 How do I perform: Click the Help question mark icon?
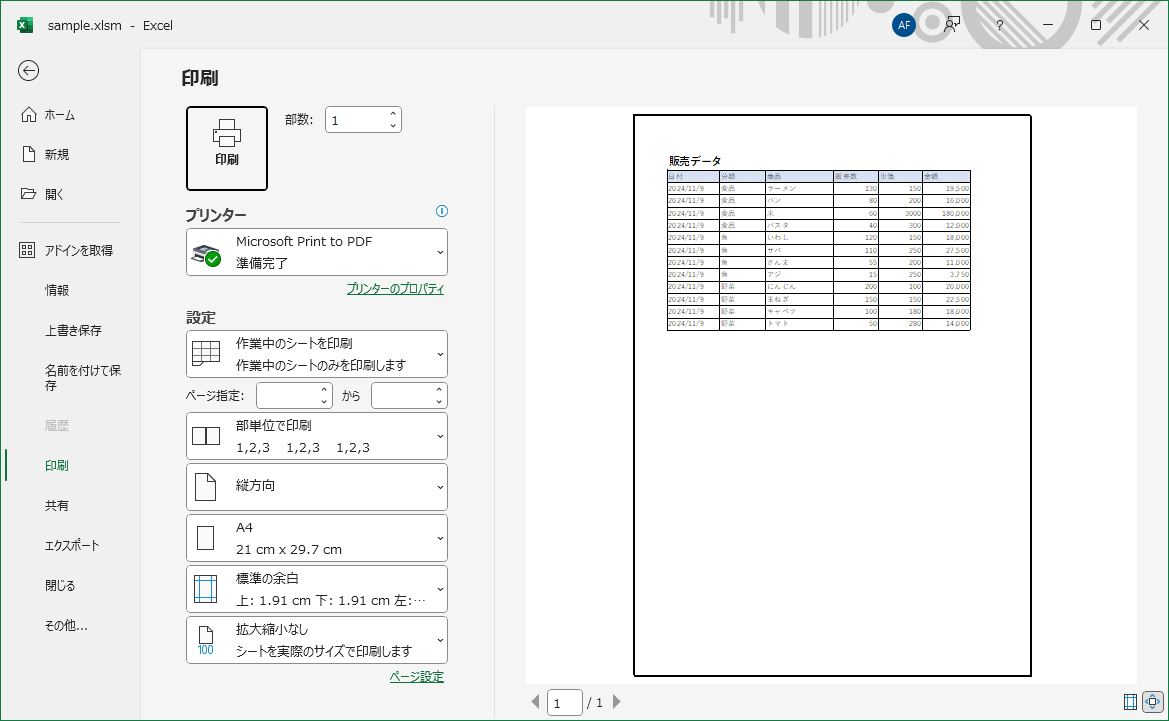(999, 25)
